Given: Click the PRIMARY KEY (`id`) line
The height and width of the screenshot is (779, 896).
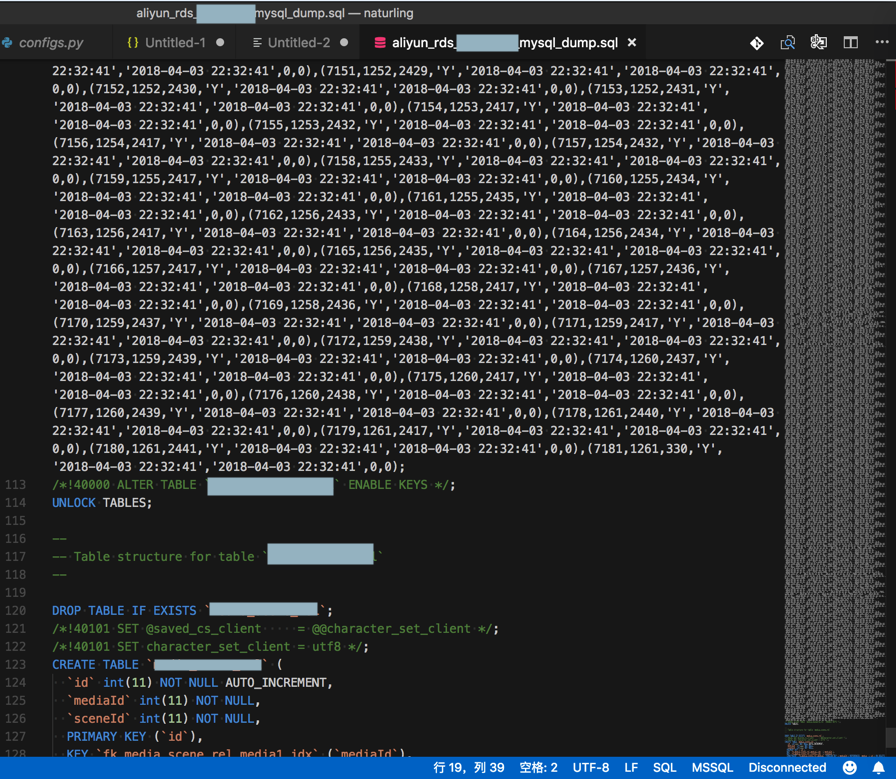Looking at the screenshot, I should 135,736.
